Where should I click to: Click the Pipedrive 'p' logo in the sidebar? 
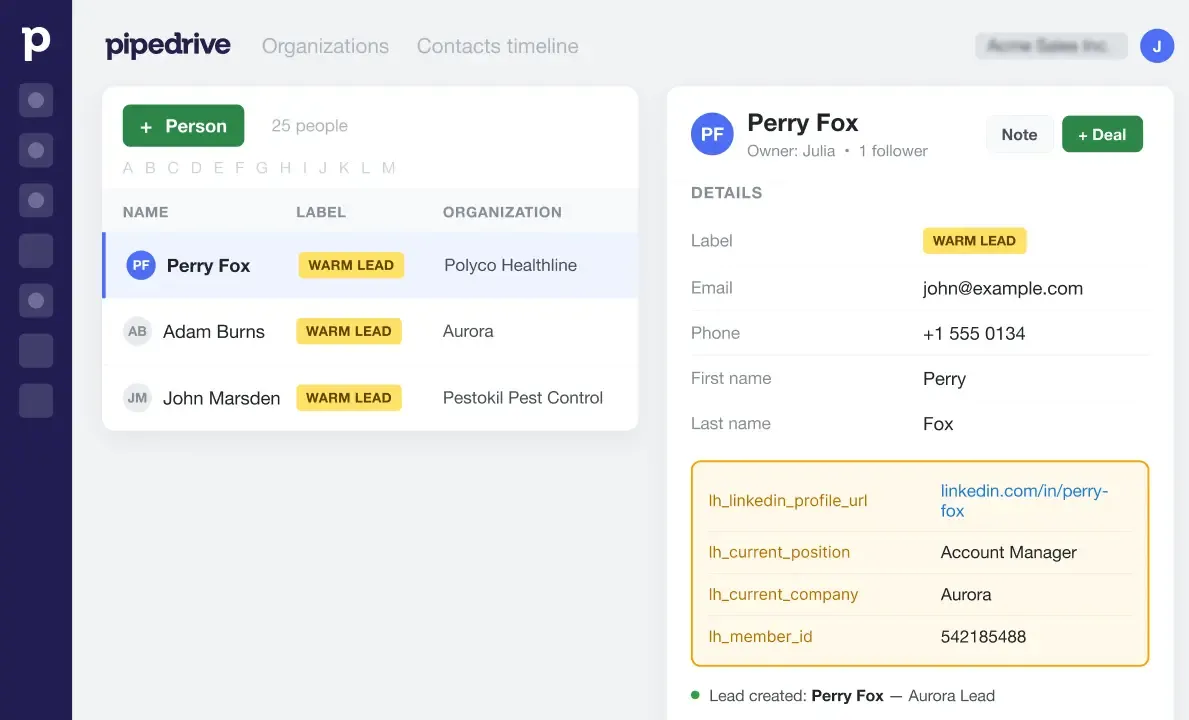pyautogui.click(x=36, y=43)
